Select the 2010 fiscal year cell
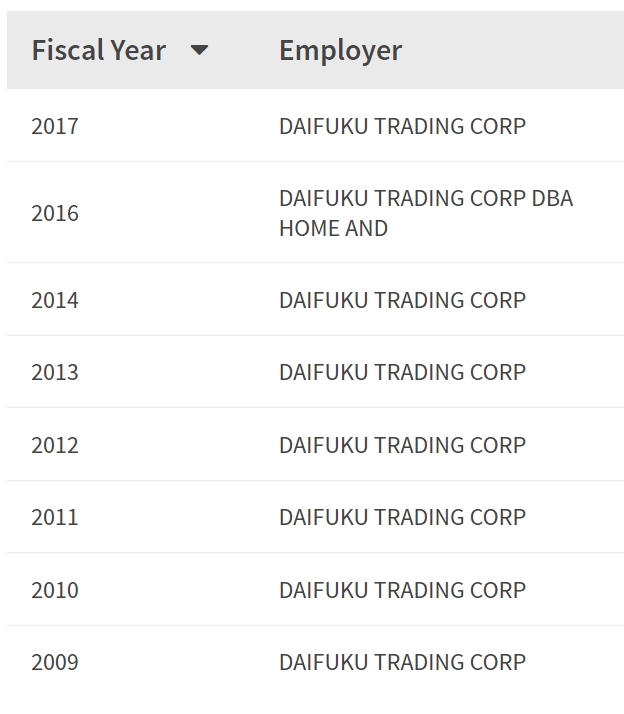624x714 pixels. tap(55, 590)
